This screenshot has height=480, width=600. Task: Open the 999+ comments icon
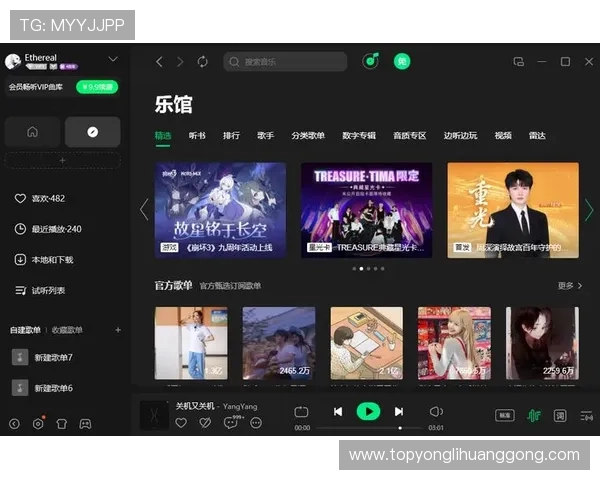click(232, 422)
